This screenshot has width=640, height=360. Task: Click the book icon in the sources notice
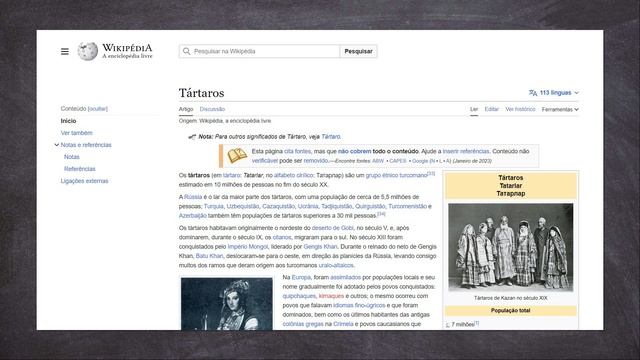point(237,156)
